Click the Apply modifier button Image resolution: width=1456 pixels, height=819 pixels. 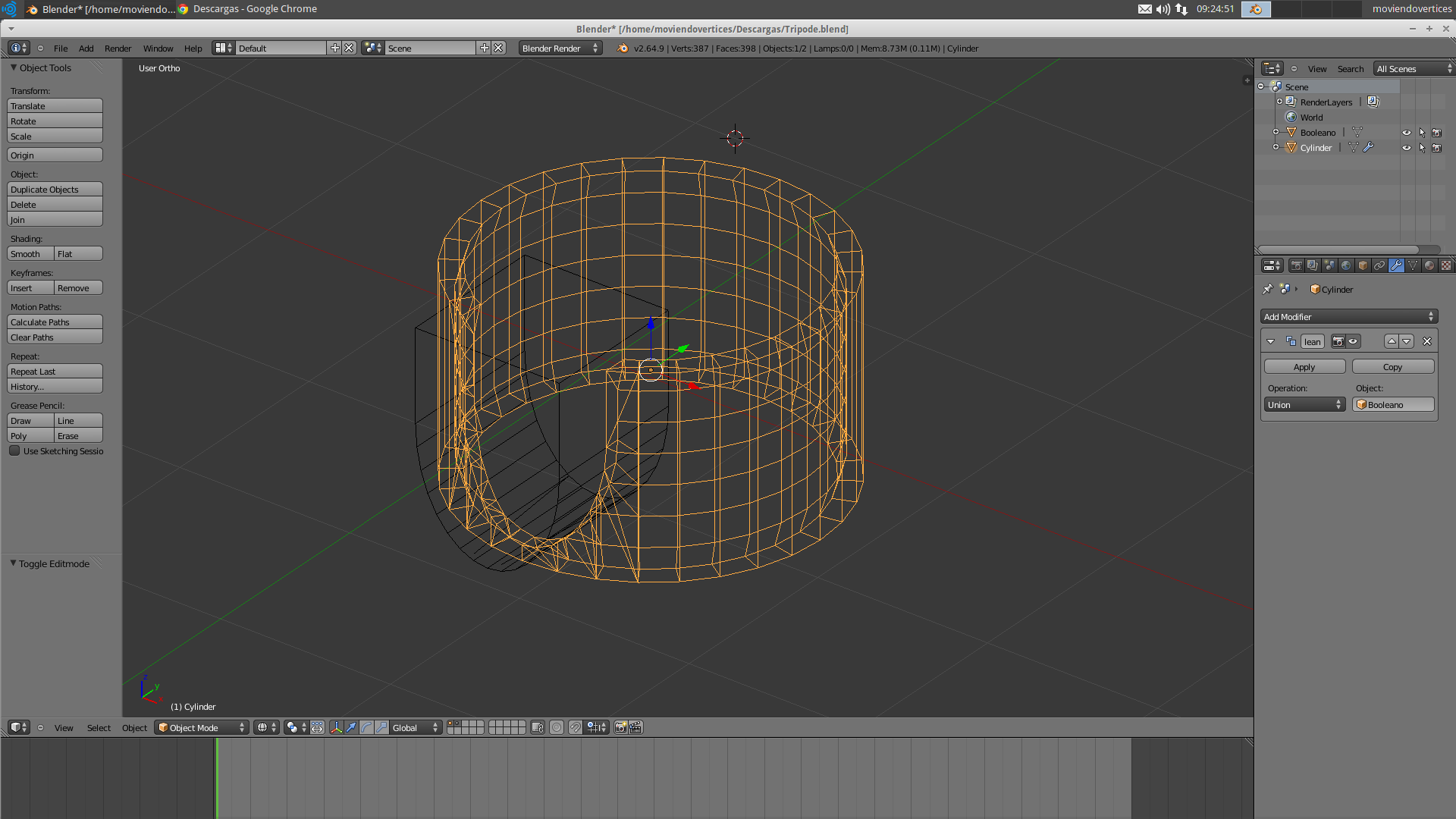[1304, 367]
